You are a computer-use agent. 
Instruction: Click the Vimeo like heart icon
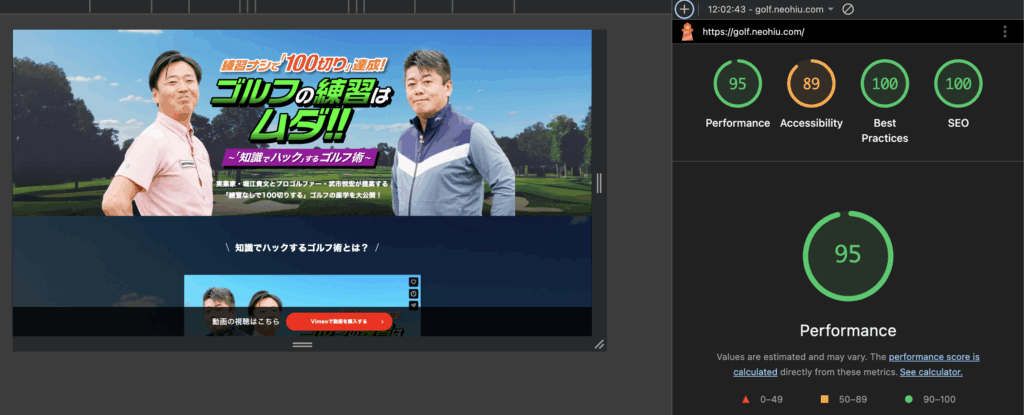tap(413, 282)
